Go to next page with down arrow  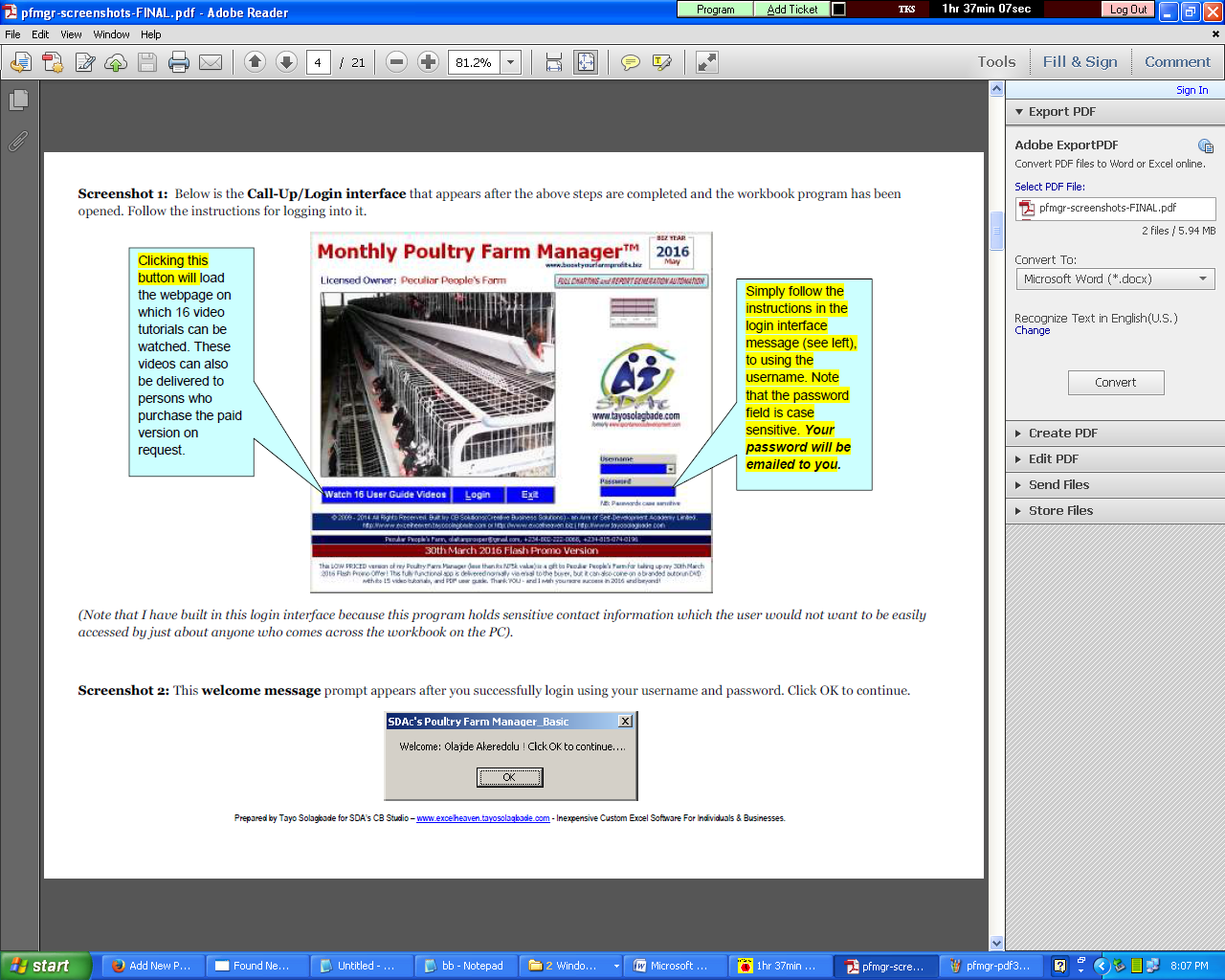[x=286, y=62]
